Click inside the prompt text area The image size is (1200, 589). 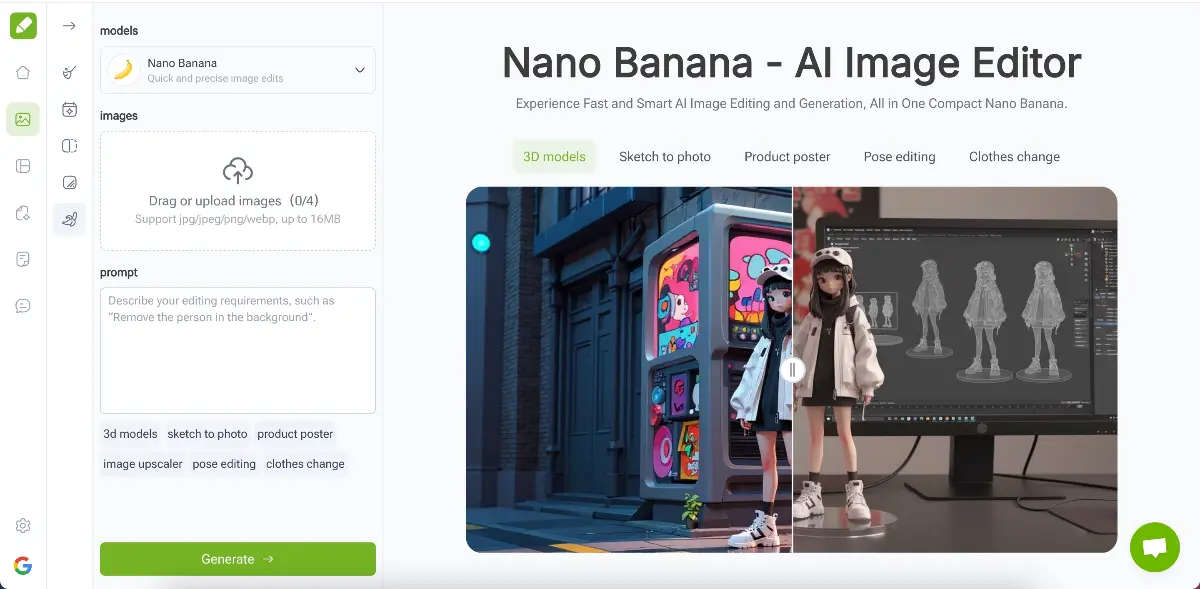(237, 350)
